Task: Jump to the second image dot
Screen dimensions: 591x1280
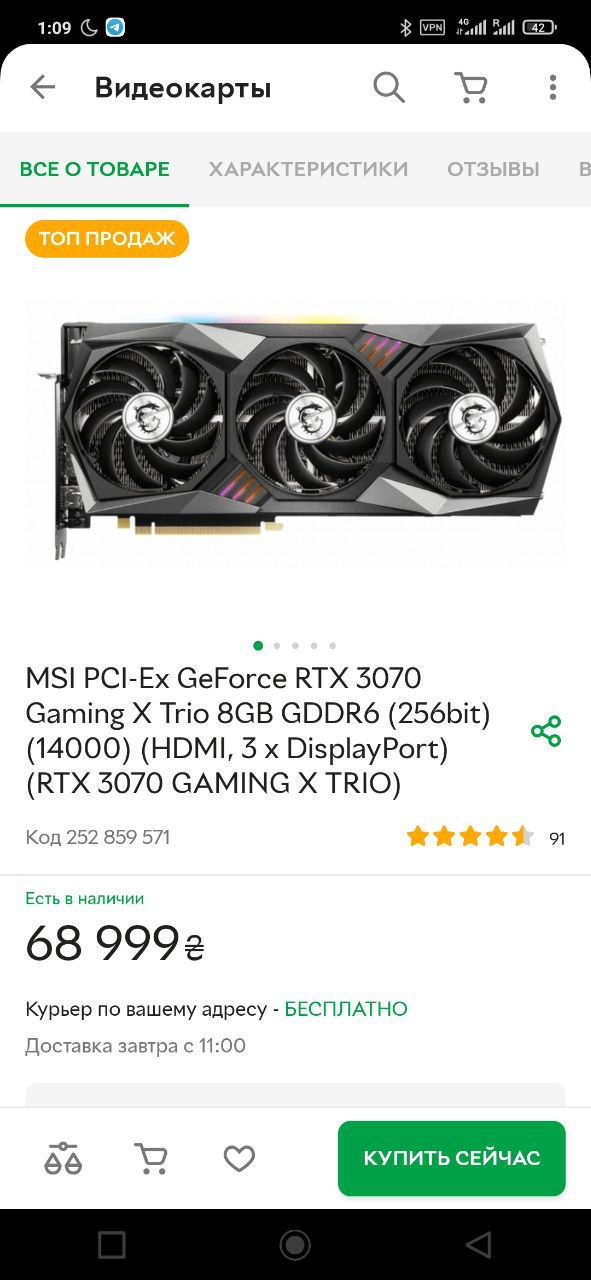Action: pos(277,646)
